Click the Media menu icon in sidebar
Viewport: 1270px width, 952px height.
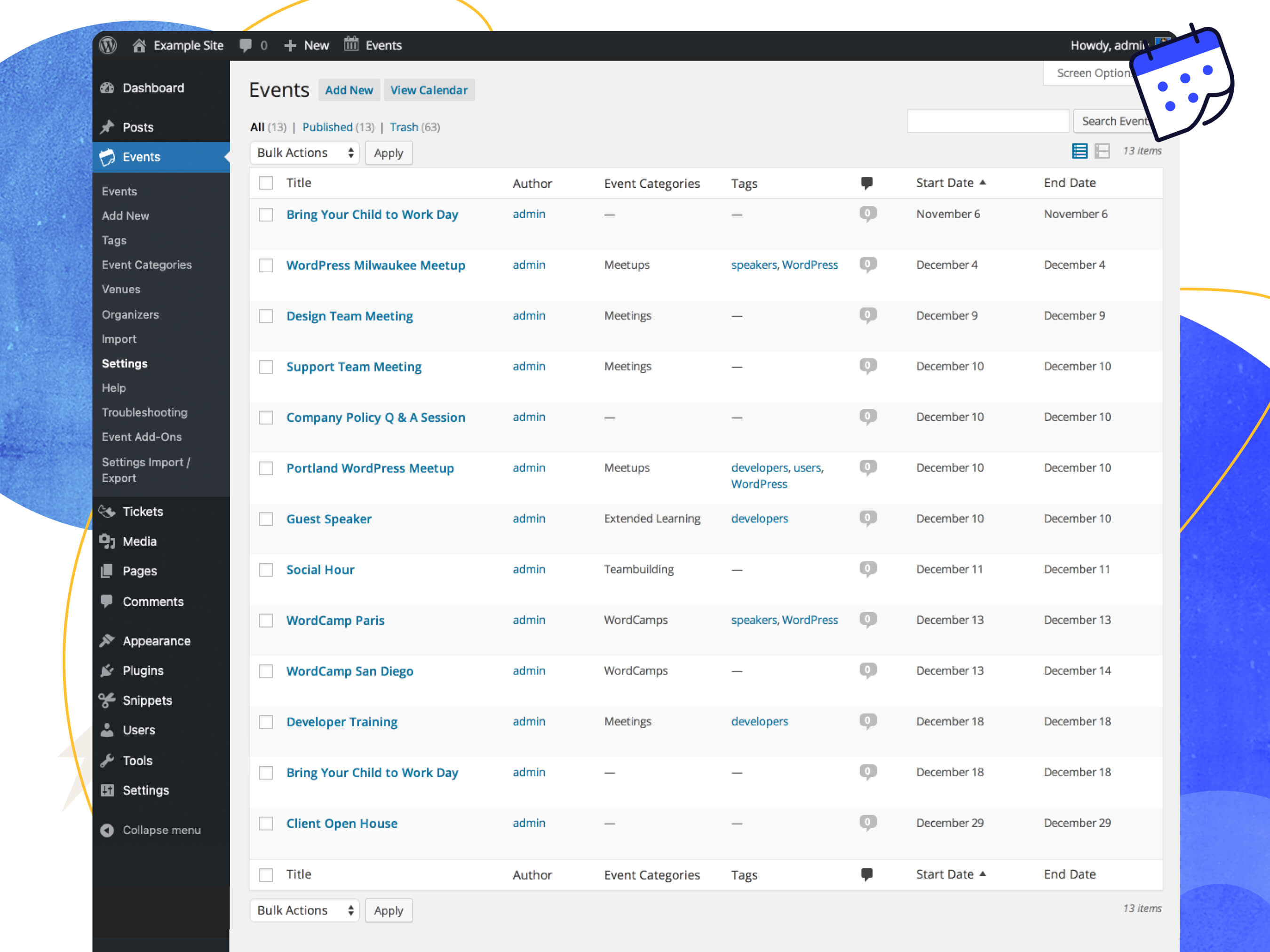tap(107, 540)
